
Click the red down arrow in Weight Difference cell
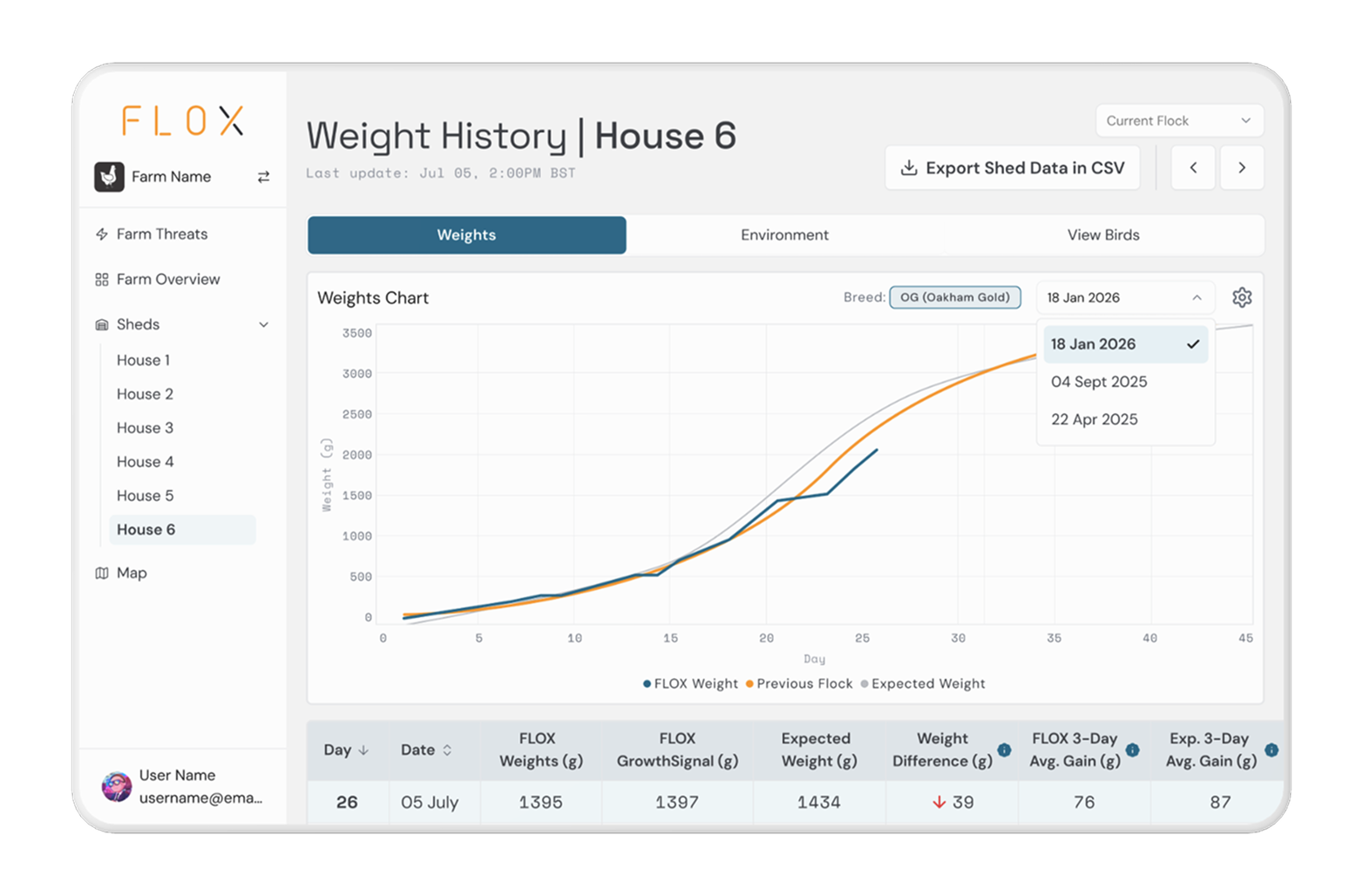[939, 802]
